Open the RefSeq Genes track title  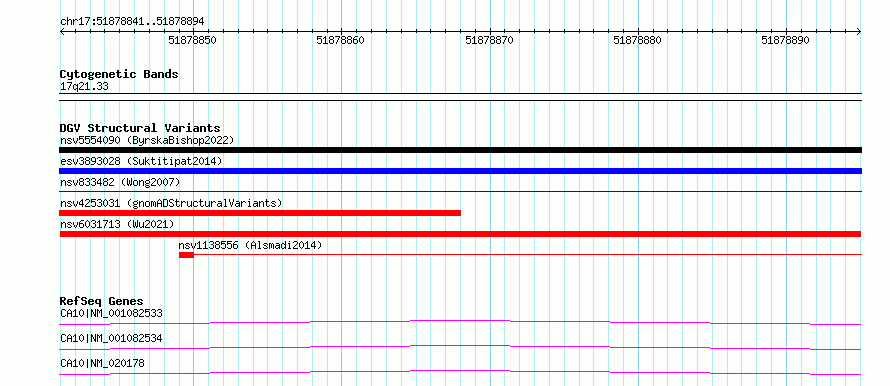(102, 301)
